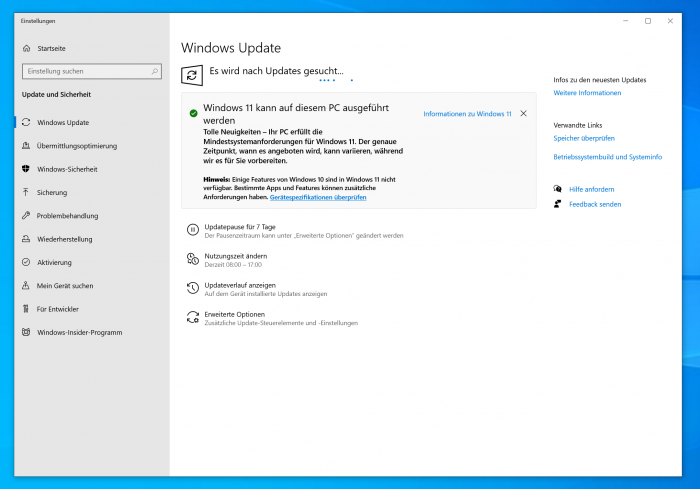This screenshot has width=700, height=489.
Task: Click Hilfe anfordern link
Action: tap(592, 189)
